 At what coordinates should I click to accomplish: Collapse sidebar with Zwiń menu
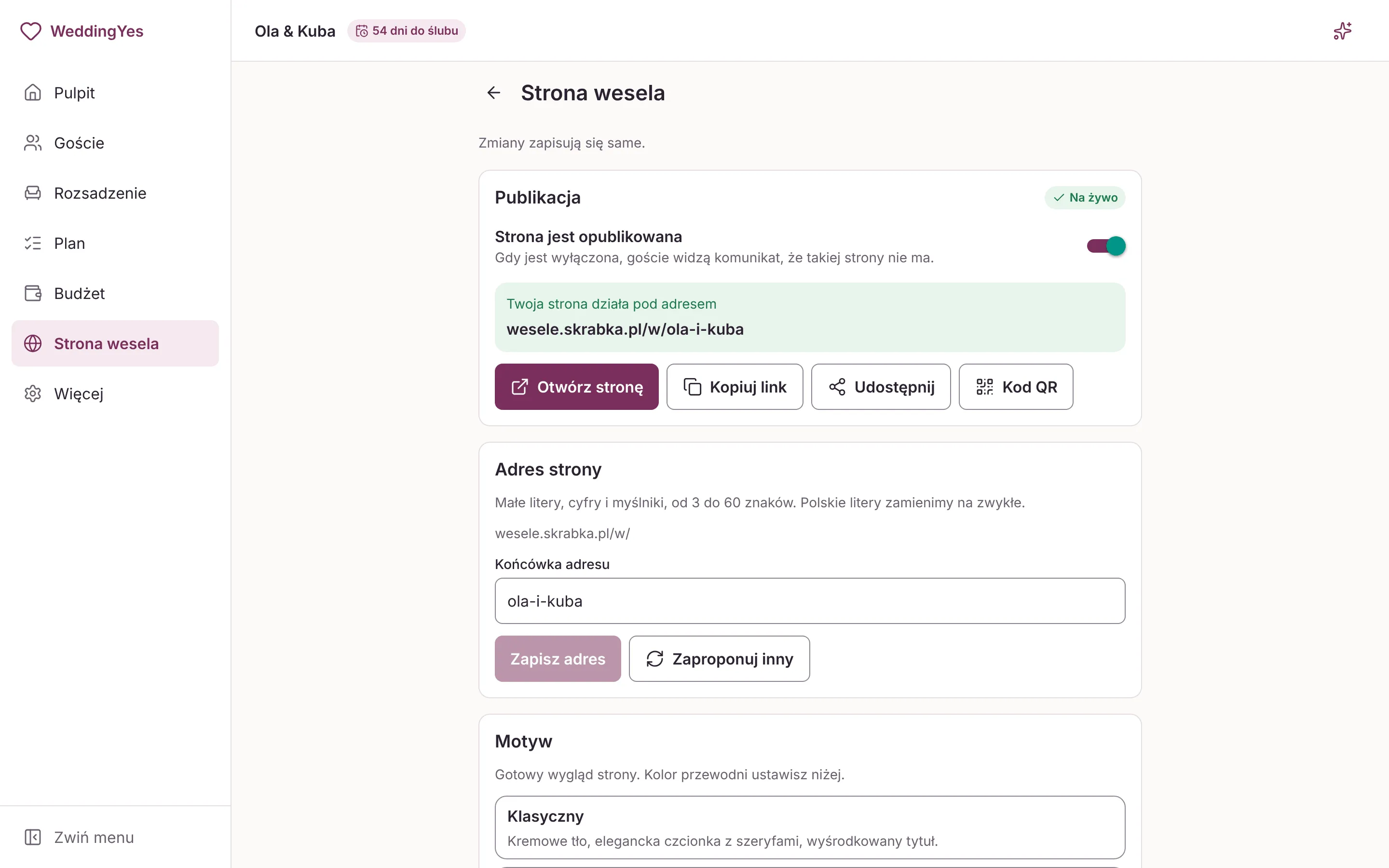[115, 837]
